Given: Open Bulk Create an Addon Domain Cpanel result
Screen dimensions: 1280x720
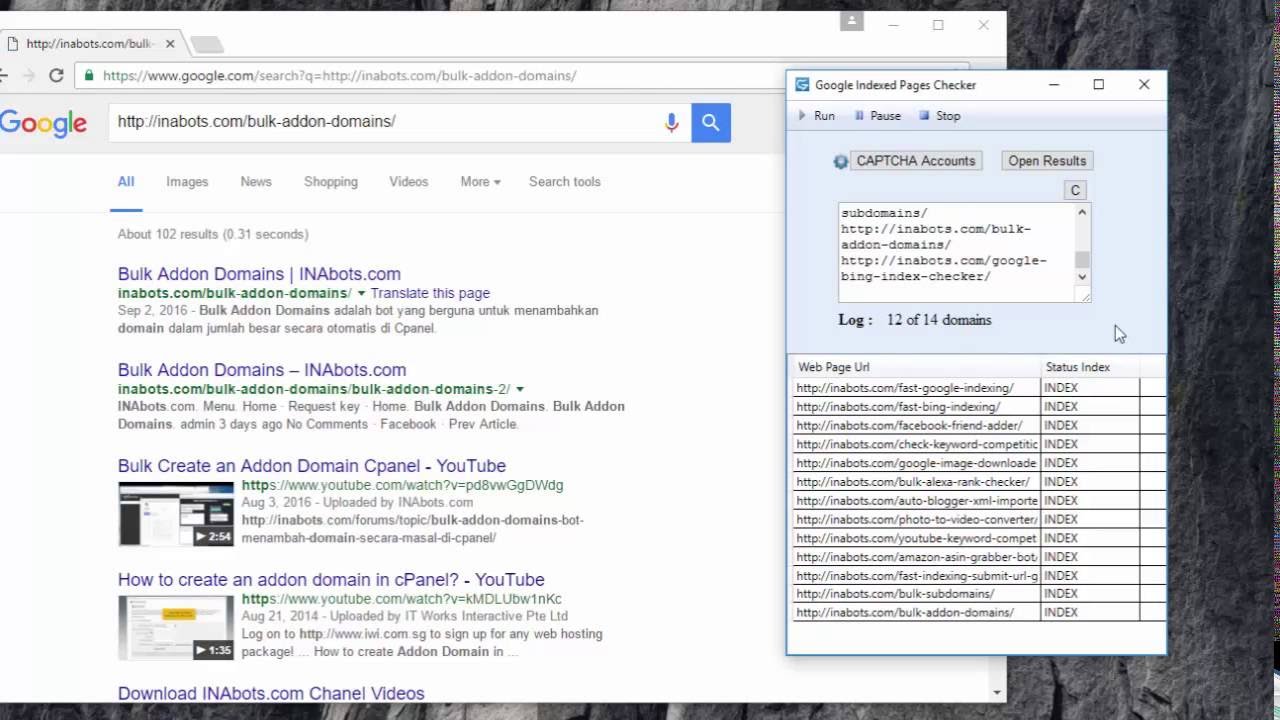Looking at the screenshot, I should (x=312, y=466).
